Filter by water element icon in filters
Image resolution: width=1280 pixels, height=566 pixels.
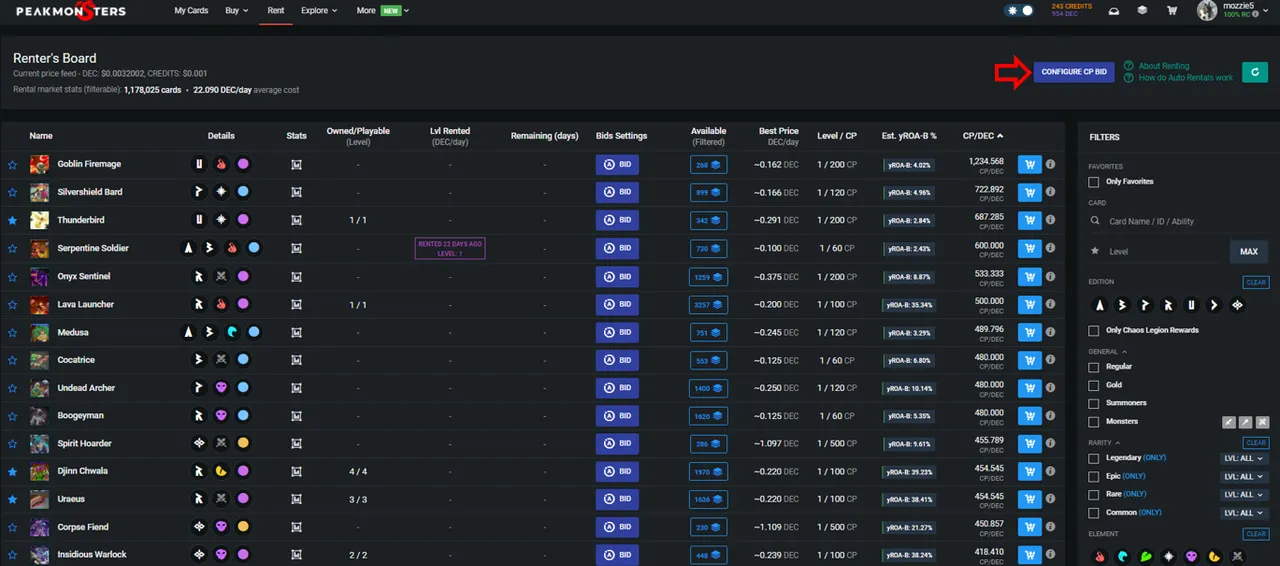(1123, 556)
